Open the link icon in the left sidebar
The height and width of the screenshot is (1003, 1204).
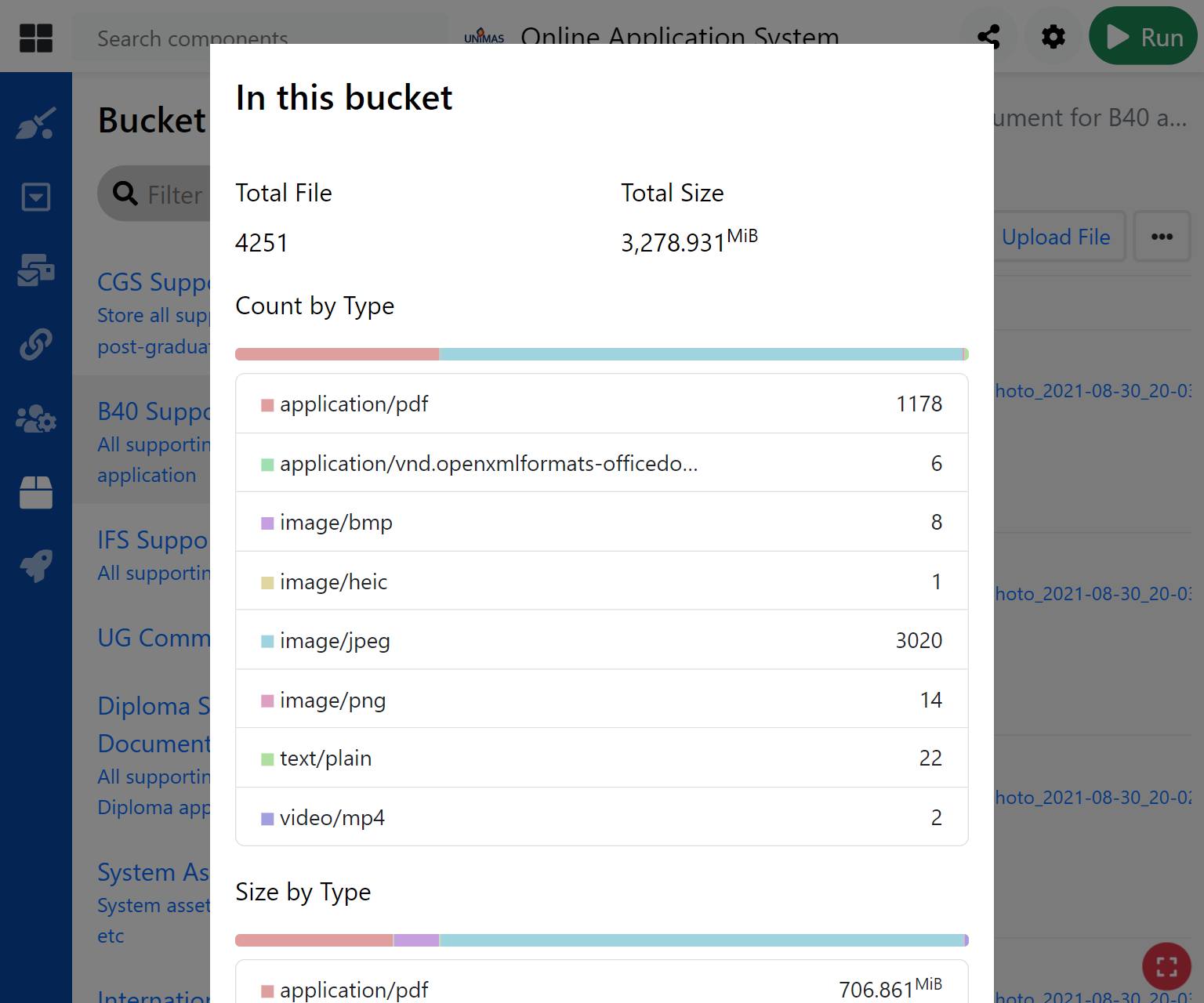36,344
